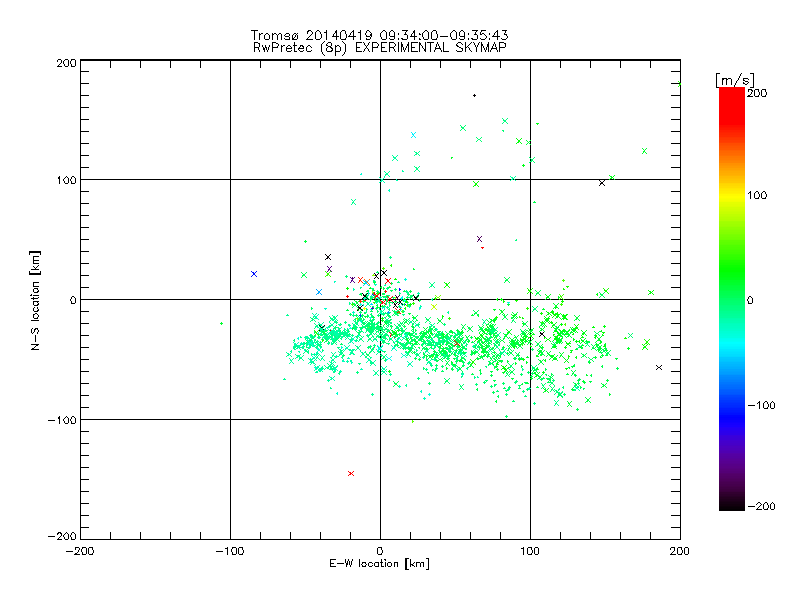800x600 pixels.
Task: Click the colorbar '200' top label
Action: 757,93
